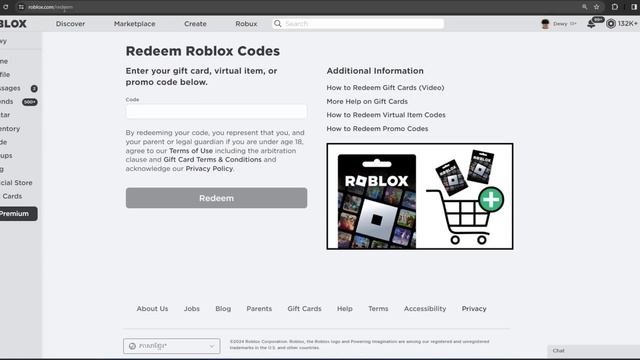Open Help in the footer
The width and height of the screenshot is (640, 360).
point(344,309)
